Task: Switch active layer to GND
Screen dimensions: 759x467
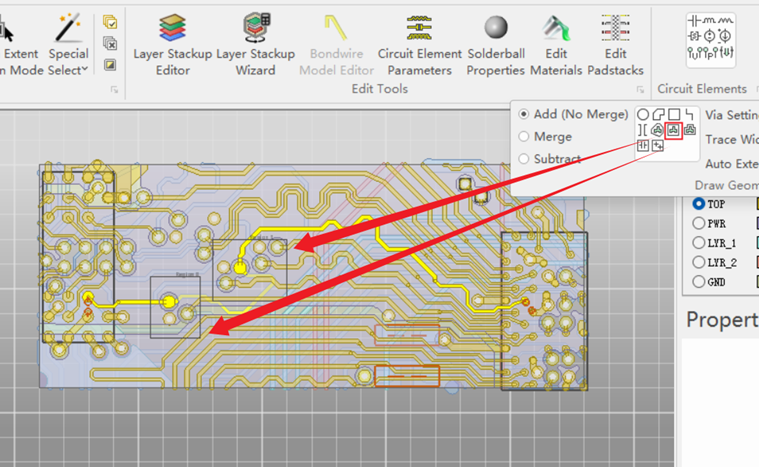Action: click(698, 282)
